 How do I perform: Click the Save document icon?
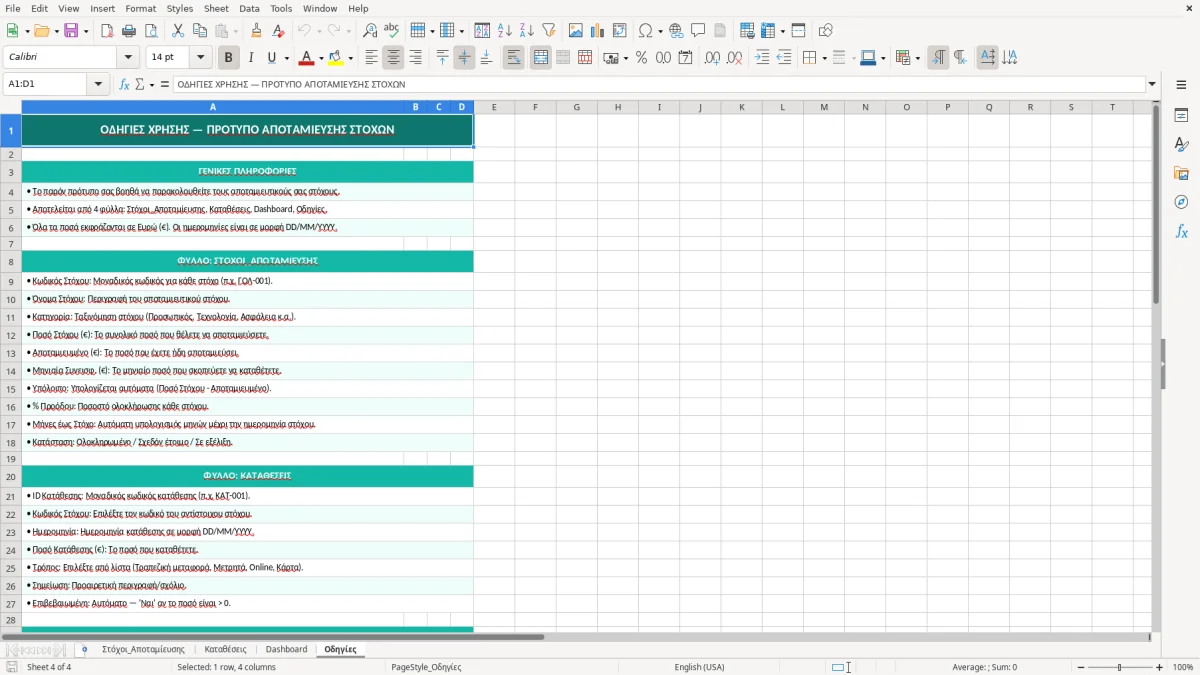(x=71, y=31)
